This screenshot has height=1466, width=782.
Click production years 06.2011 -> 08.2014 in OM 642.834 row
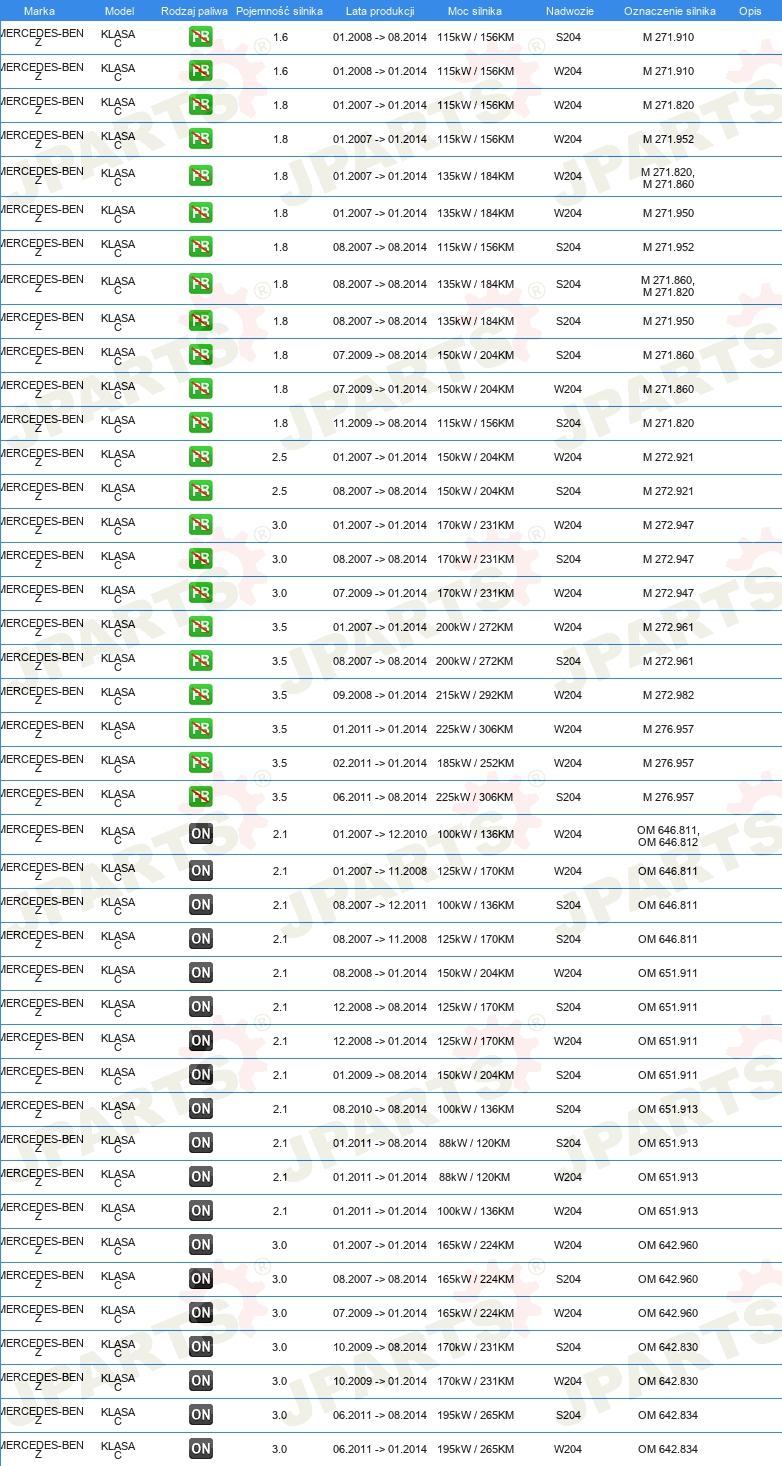(380, 1415)
